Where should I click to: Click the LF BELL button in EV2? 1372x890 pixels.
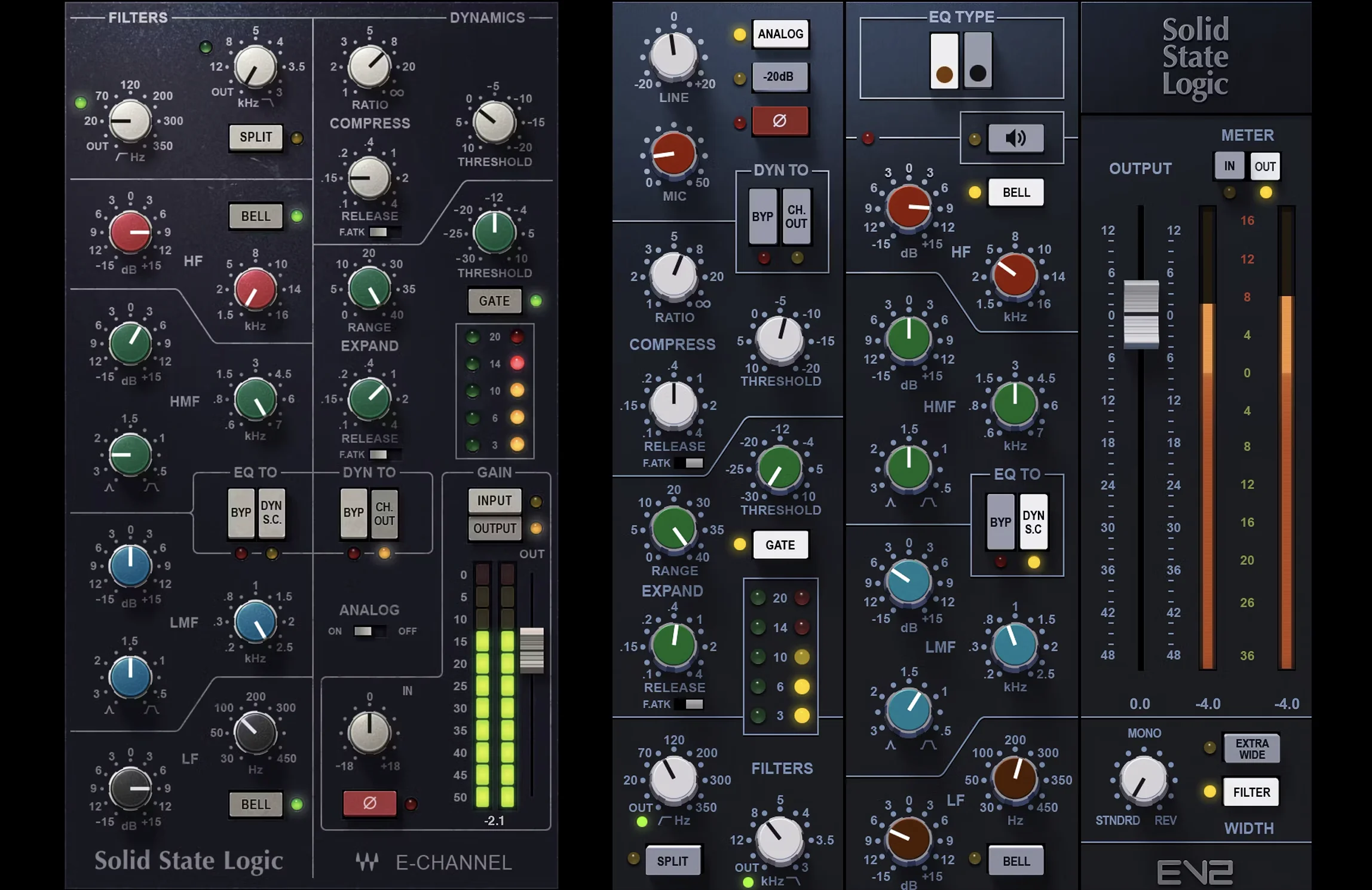click(x=1016, y=861)
